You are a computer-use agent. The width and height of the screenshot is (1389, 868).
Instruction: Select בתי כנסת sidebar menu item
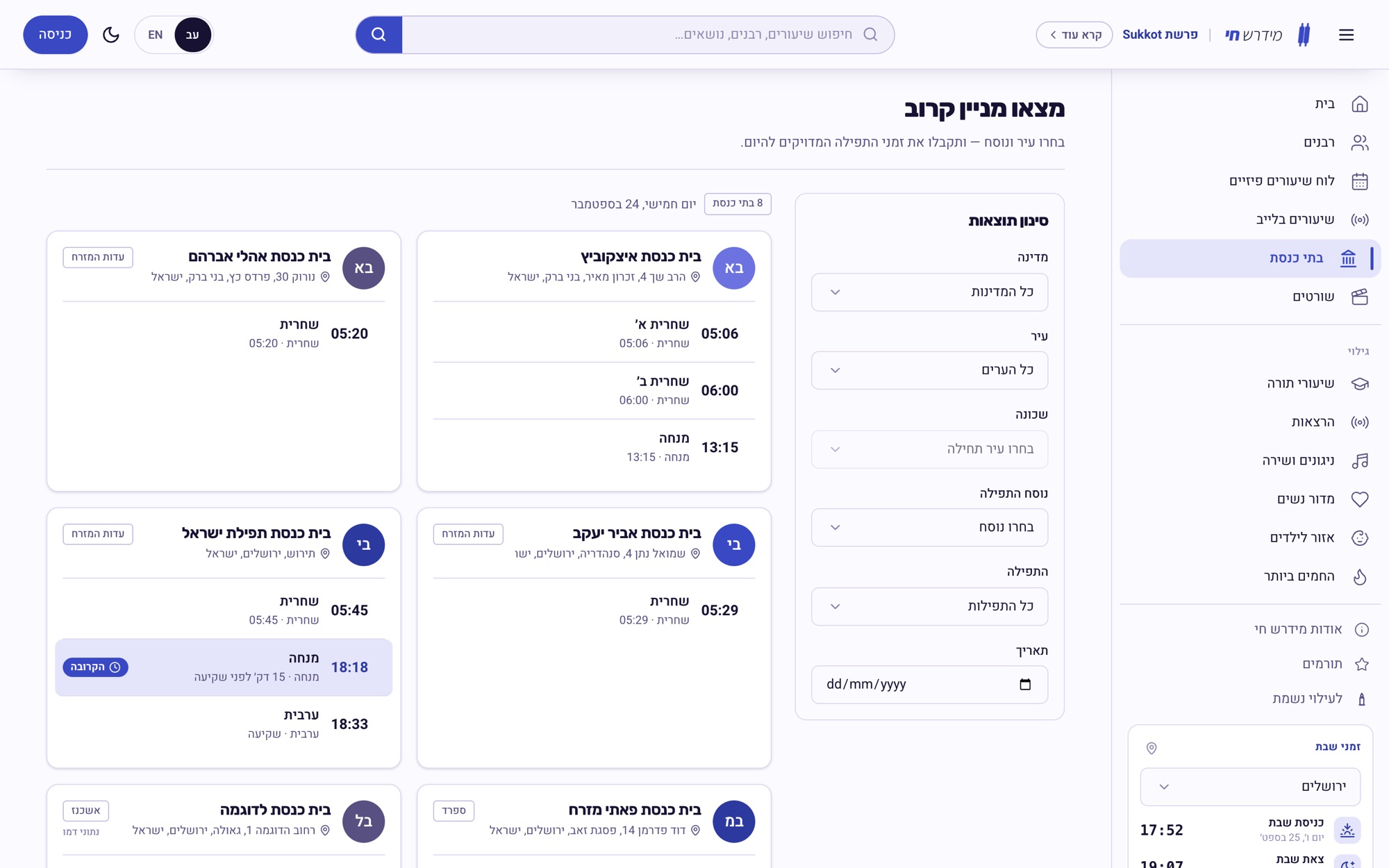(x=1250, y=258)
